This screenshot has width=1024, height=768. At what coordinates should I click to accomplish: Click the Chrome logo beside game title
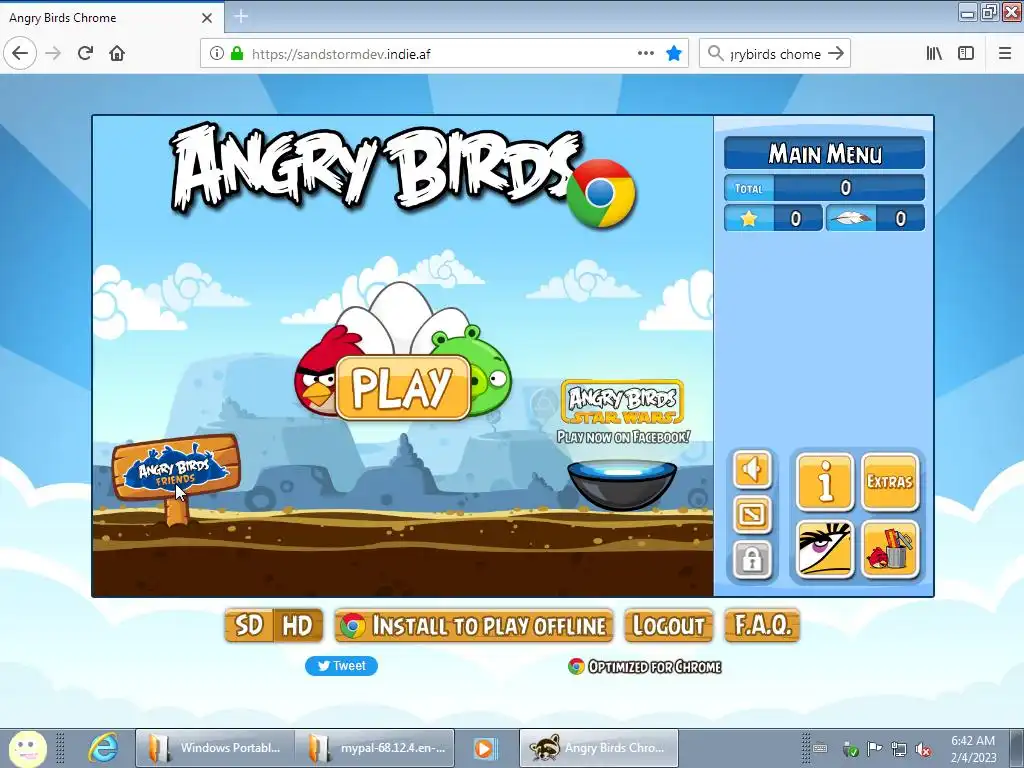tap(601, 193)
